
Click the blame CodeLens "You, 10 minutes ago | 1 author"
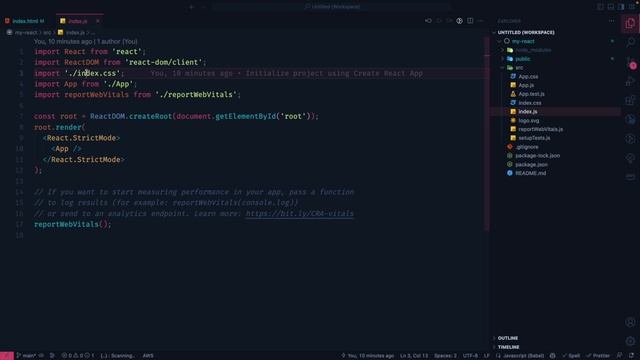click(86, 41)
